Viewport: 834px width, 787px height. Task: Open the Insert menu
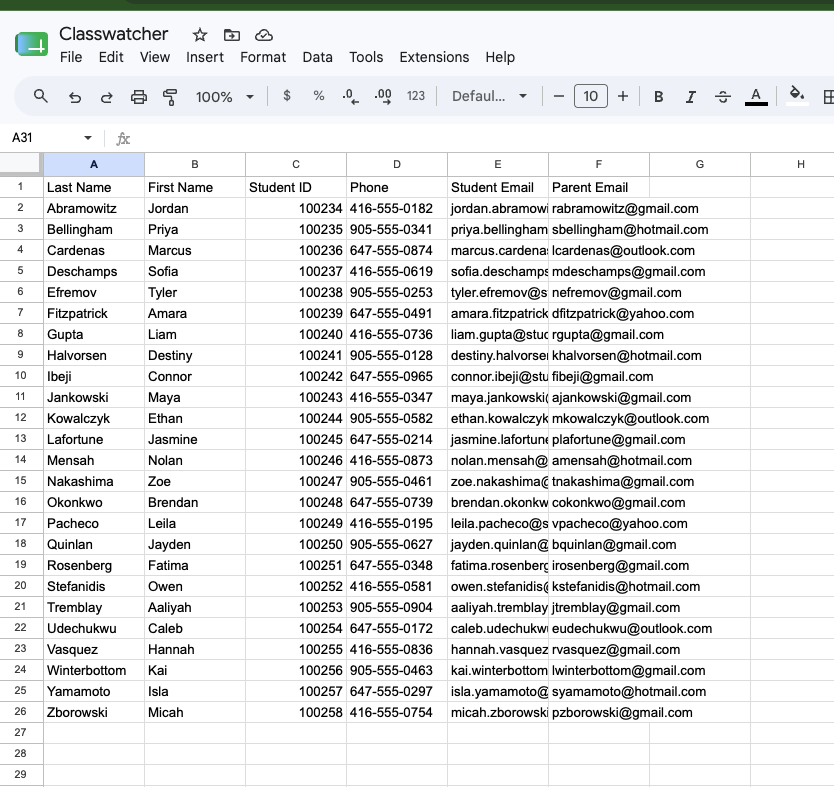[x=205, y=57]
